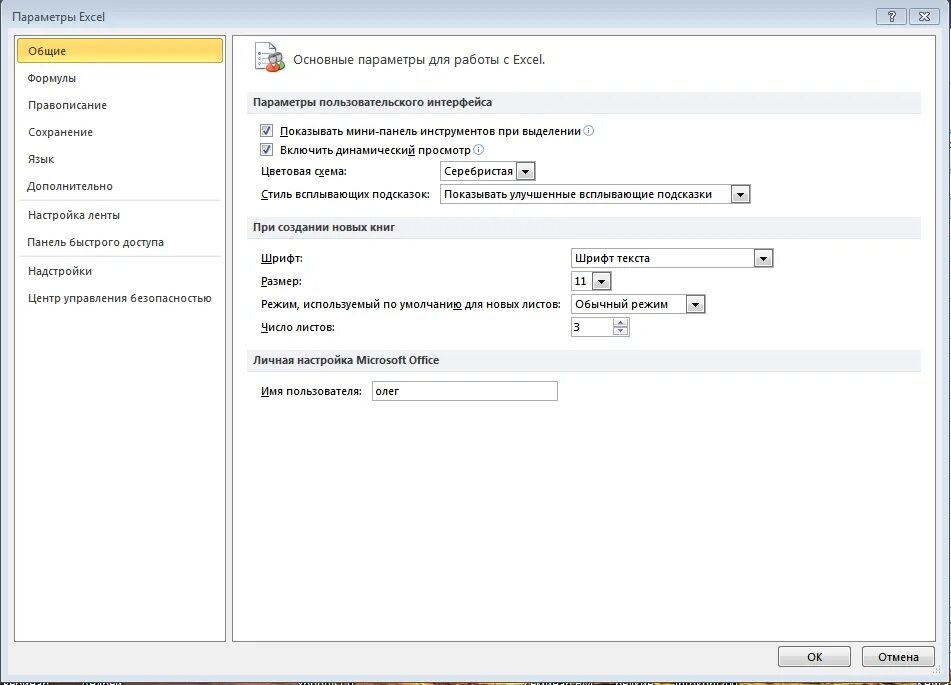Click the Имя пользователя label
Screen dimensions: 951x685
point(311,391)
